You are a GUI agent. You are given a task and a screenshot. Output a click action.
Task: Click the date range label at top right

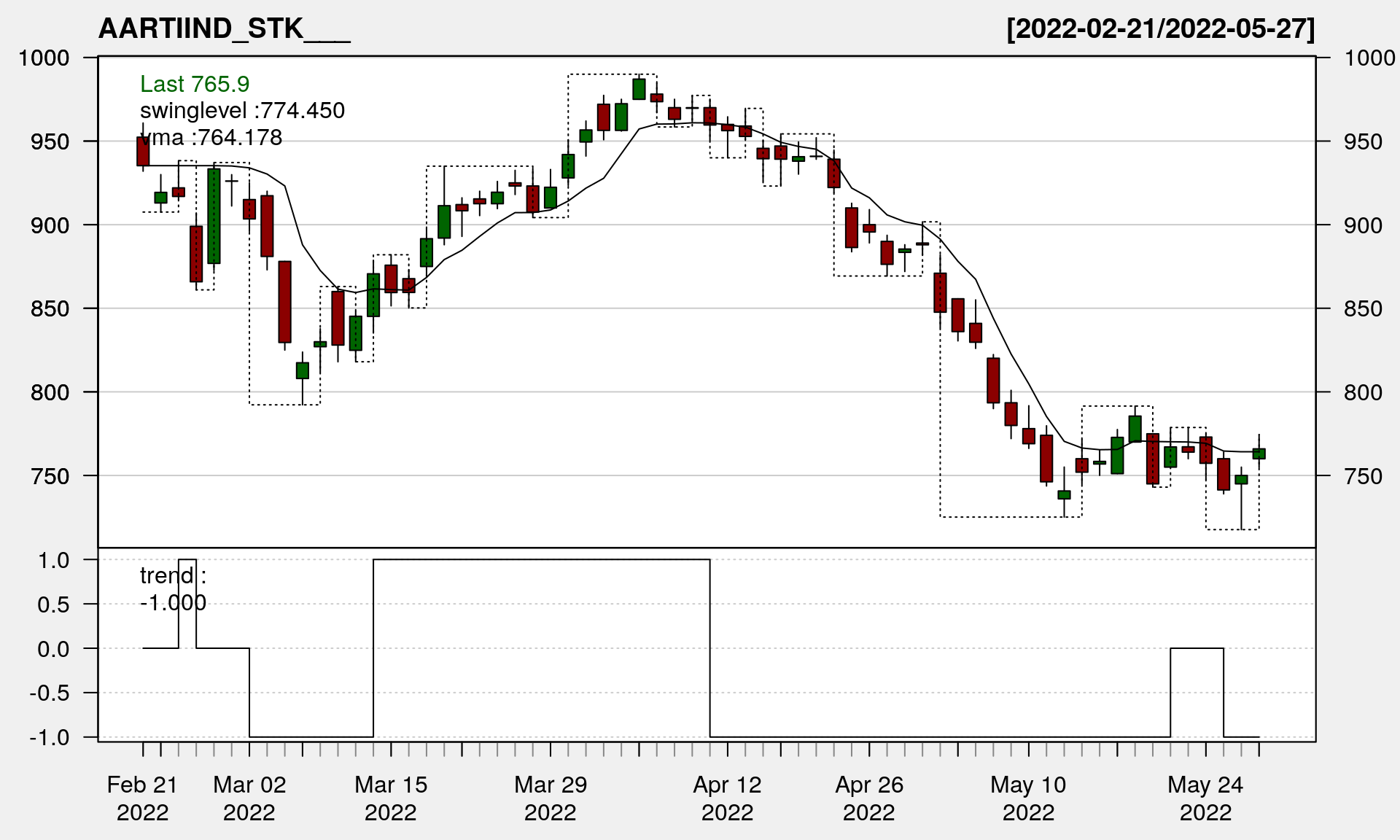[1160, 29]
